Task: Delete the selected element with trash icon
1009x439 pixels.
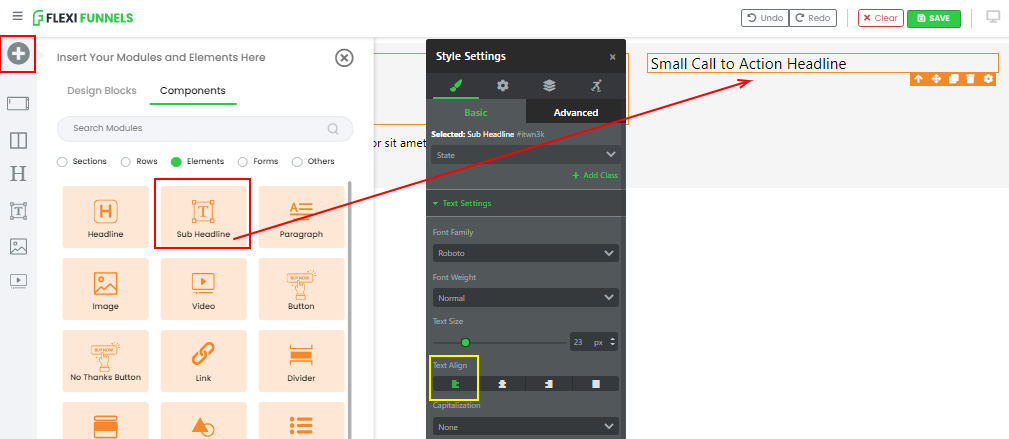Action: (970, 79)
